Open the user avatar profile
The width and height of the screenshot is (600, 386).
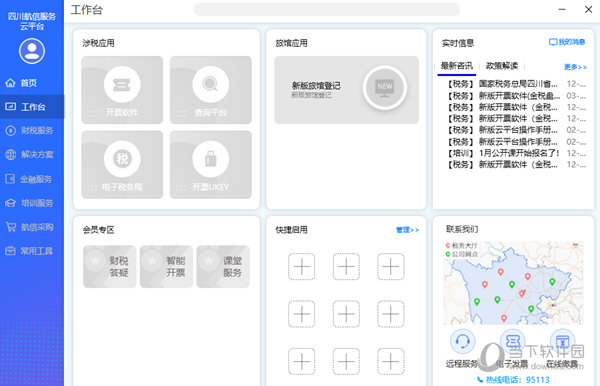[x=32, y=51]
